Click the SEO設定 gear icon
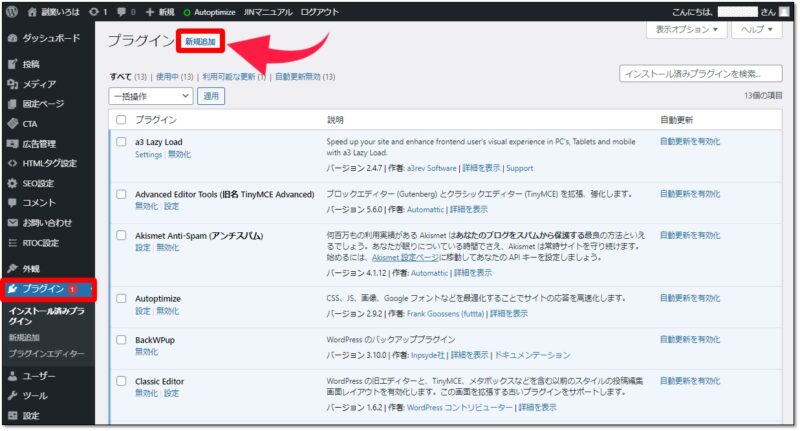This screenshot has height=431, width=800. pos(13,183)
